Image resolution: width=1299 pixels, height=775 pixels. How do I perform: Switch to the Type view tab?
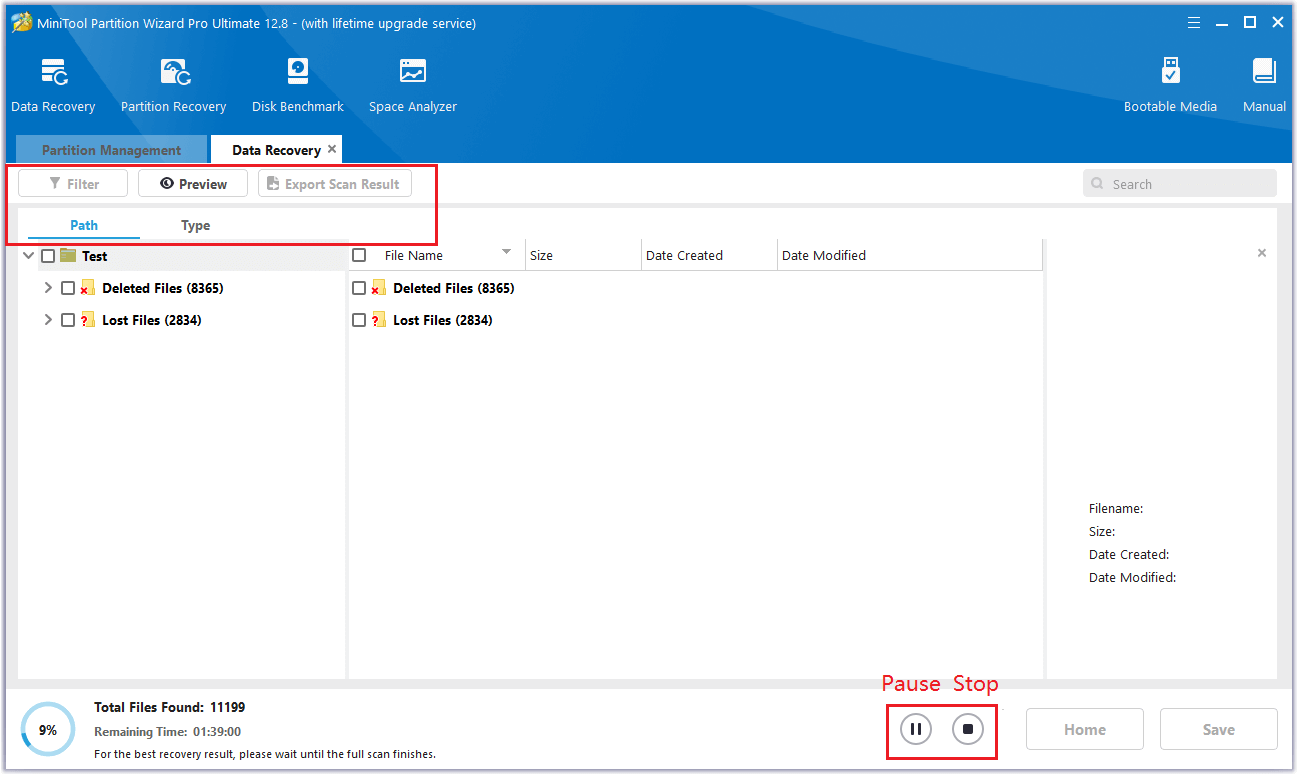click(195, 225)
